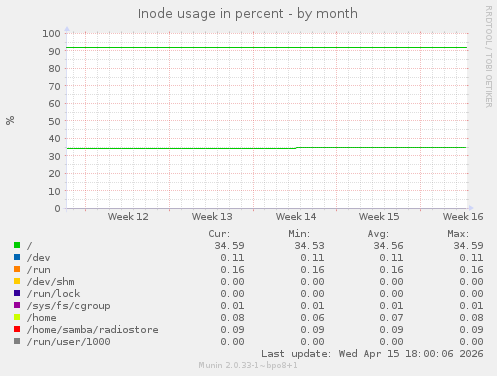This screenshot has width=497, height=376.
Task: Click the Avg value 34.56 for /
Action: pyautogui.click(x=388, y=246)
